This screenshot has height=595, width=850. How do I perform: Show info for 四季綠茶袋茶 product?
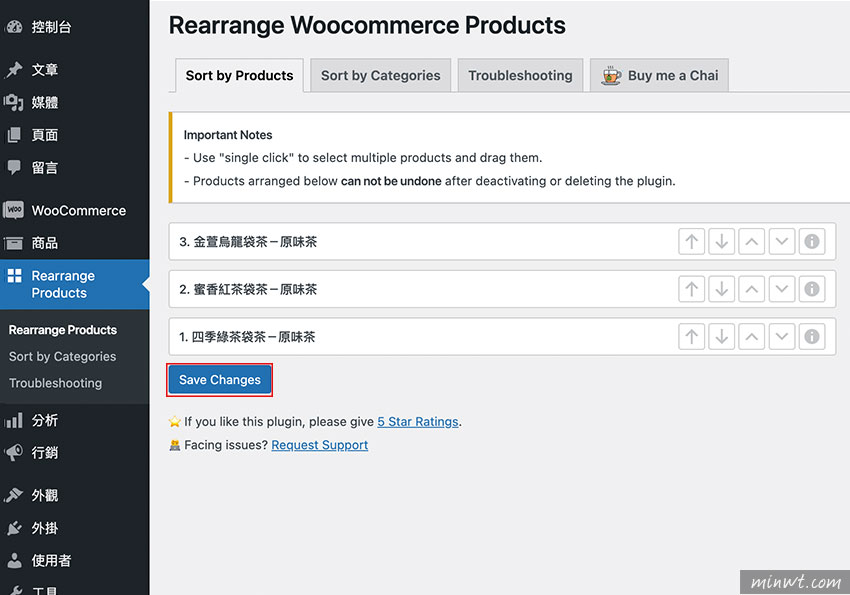[x=812, y=337]
